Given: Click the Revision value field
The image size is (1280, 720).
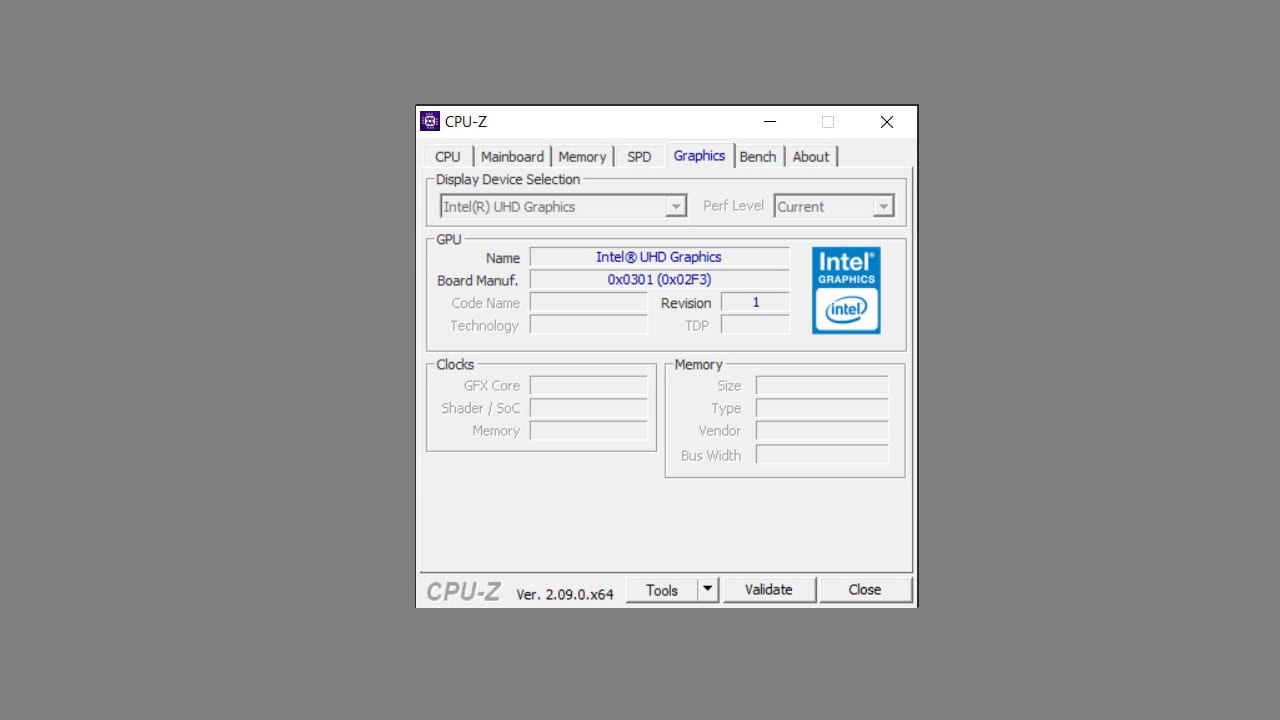Looking at the screenshot, I should 755,302.
